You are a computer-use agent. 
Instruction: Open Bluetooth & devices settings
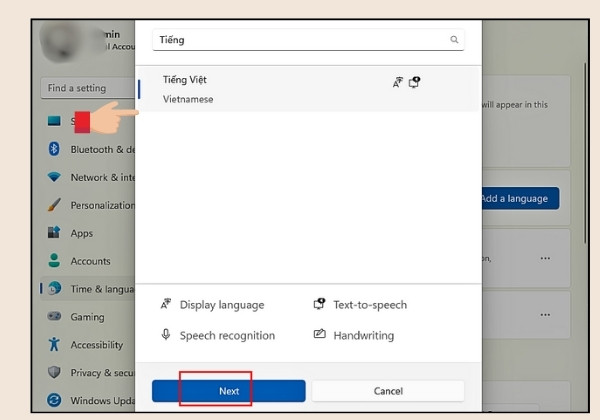coord(88,149)
